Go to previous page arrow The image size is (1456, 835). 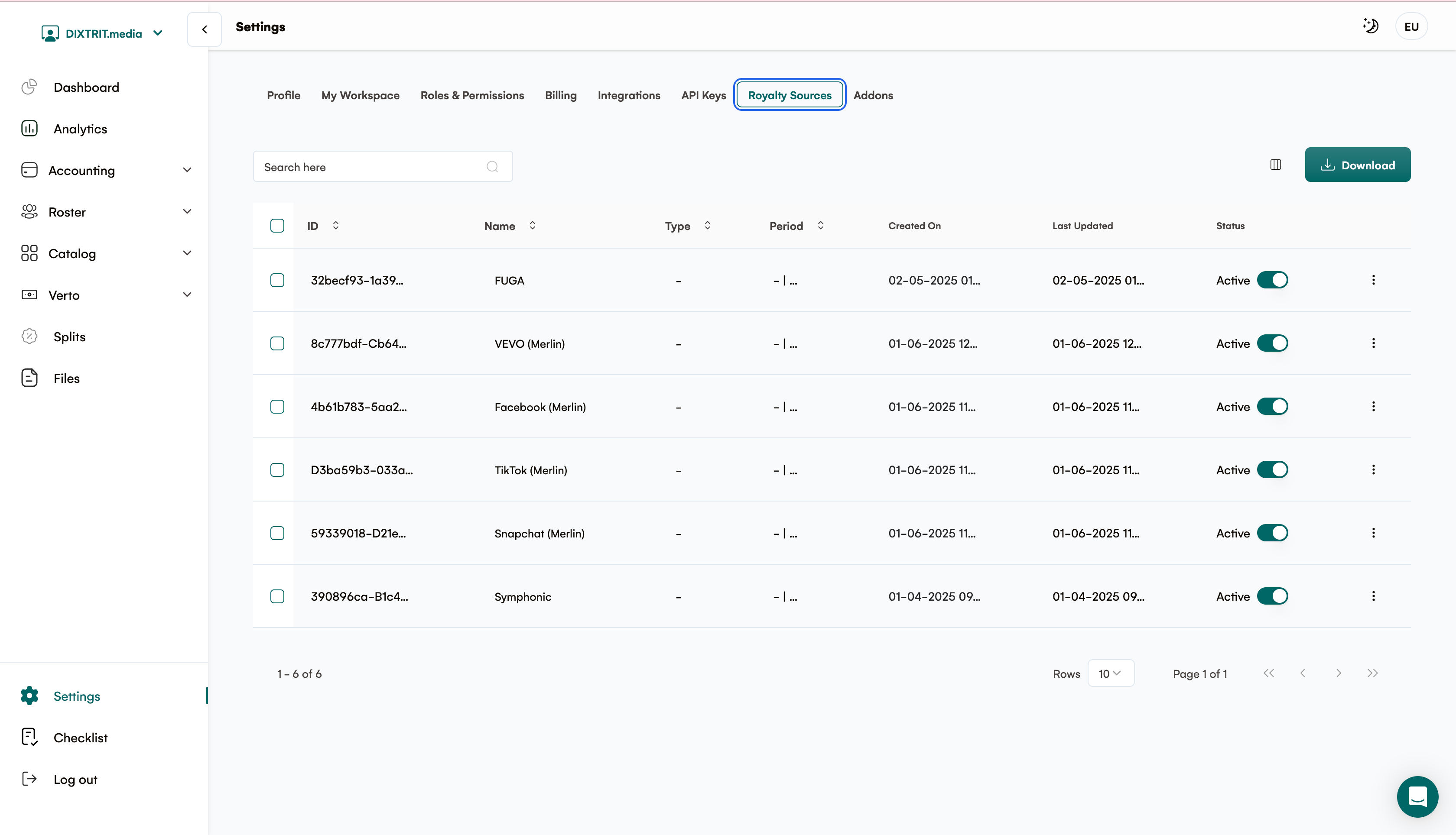coord(1303,673)
